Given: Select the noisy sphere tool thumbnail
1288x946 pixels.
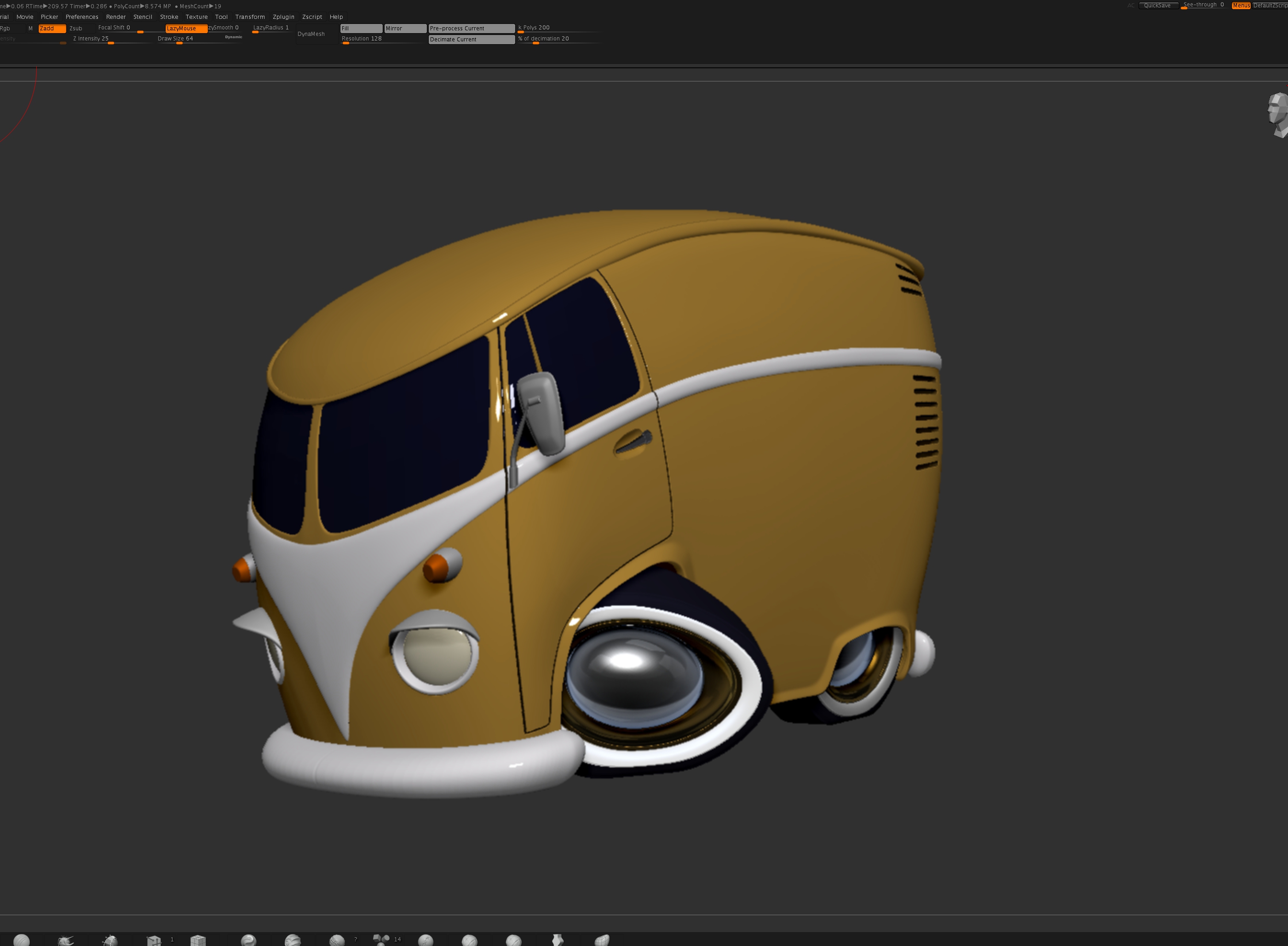Looking at the screenshot, I should point(337,940).
